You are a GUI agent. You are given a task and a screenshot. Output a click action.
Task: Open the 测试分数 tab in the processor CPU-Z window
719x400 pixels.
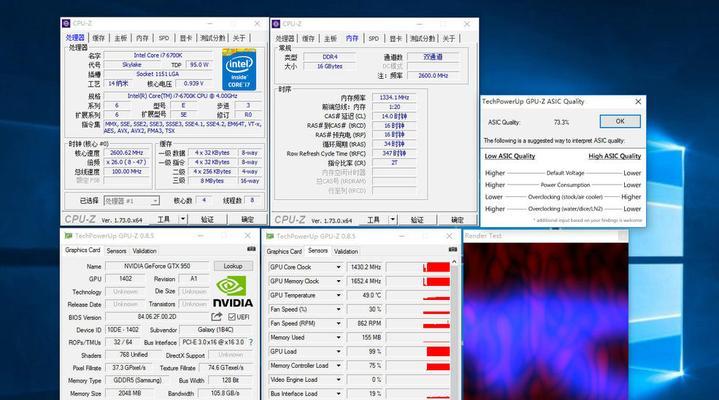click(212, 38)
